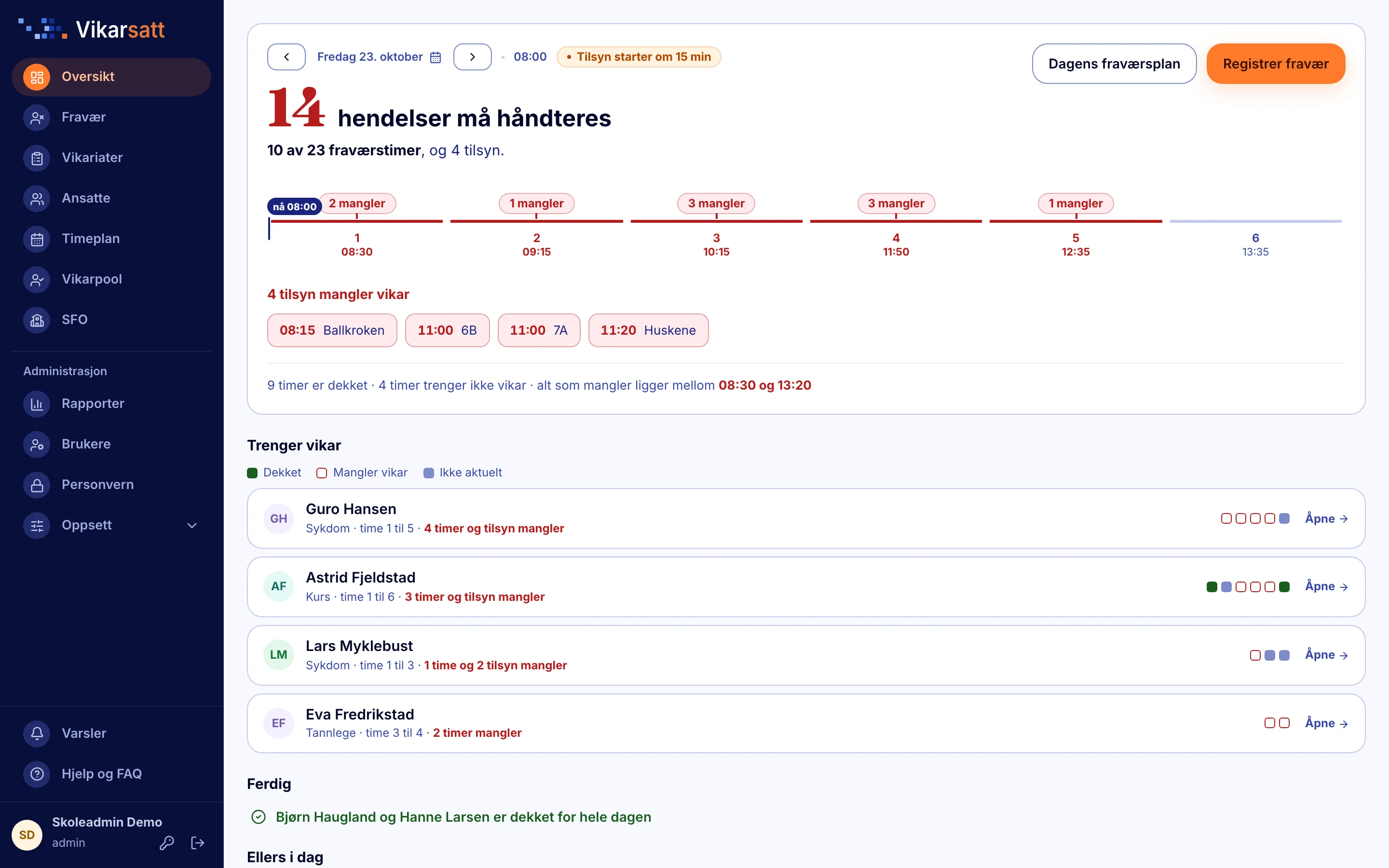Open Rapporter chart icon
This screenshot has width=1389, height=868.
click(37, 404)
